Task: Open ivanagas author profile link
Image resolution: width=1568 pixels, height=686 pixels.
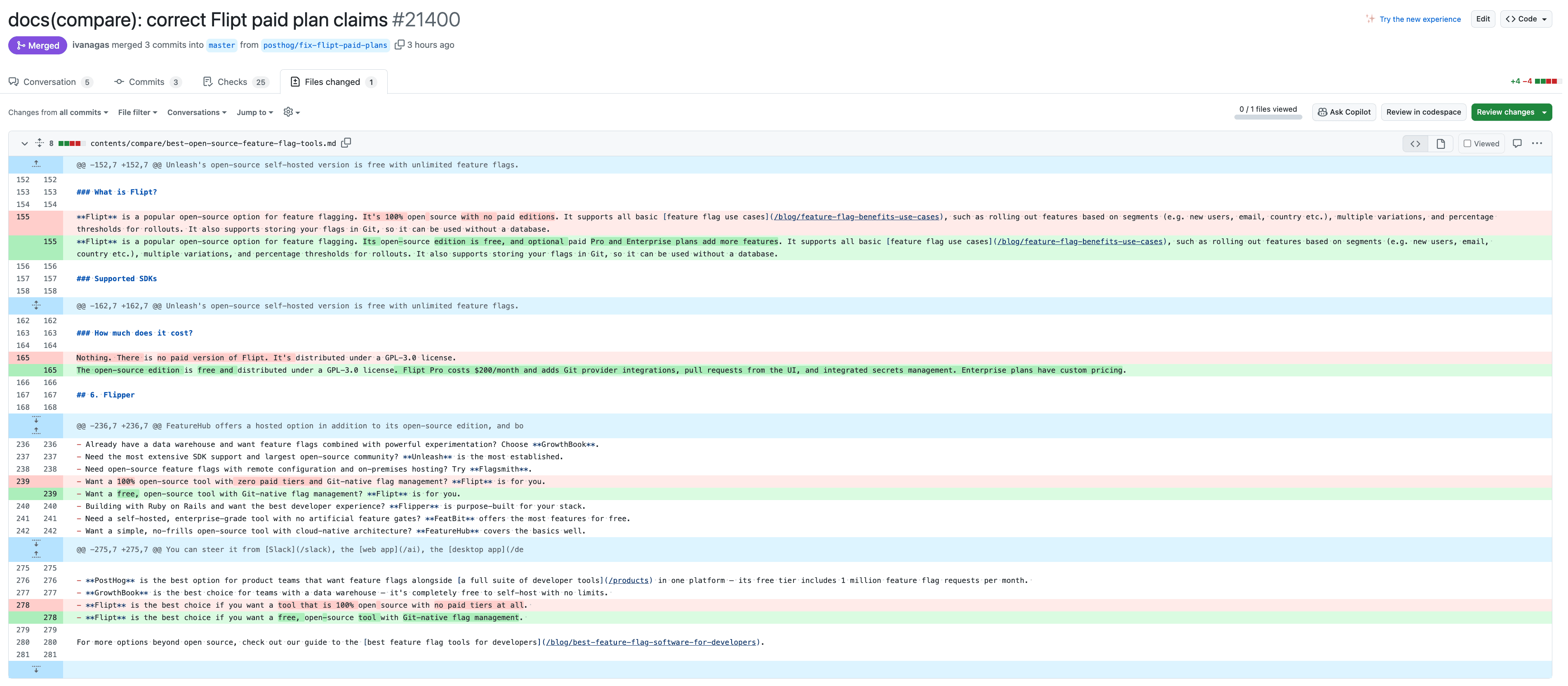Action: point(91,45)
